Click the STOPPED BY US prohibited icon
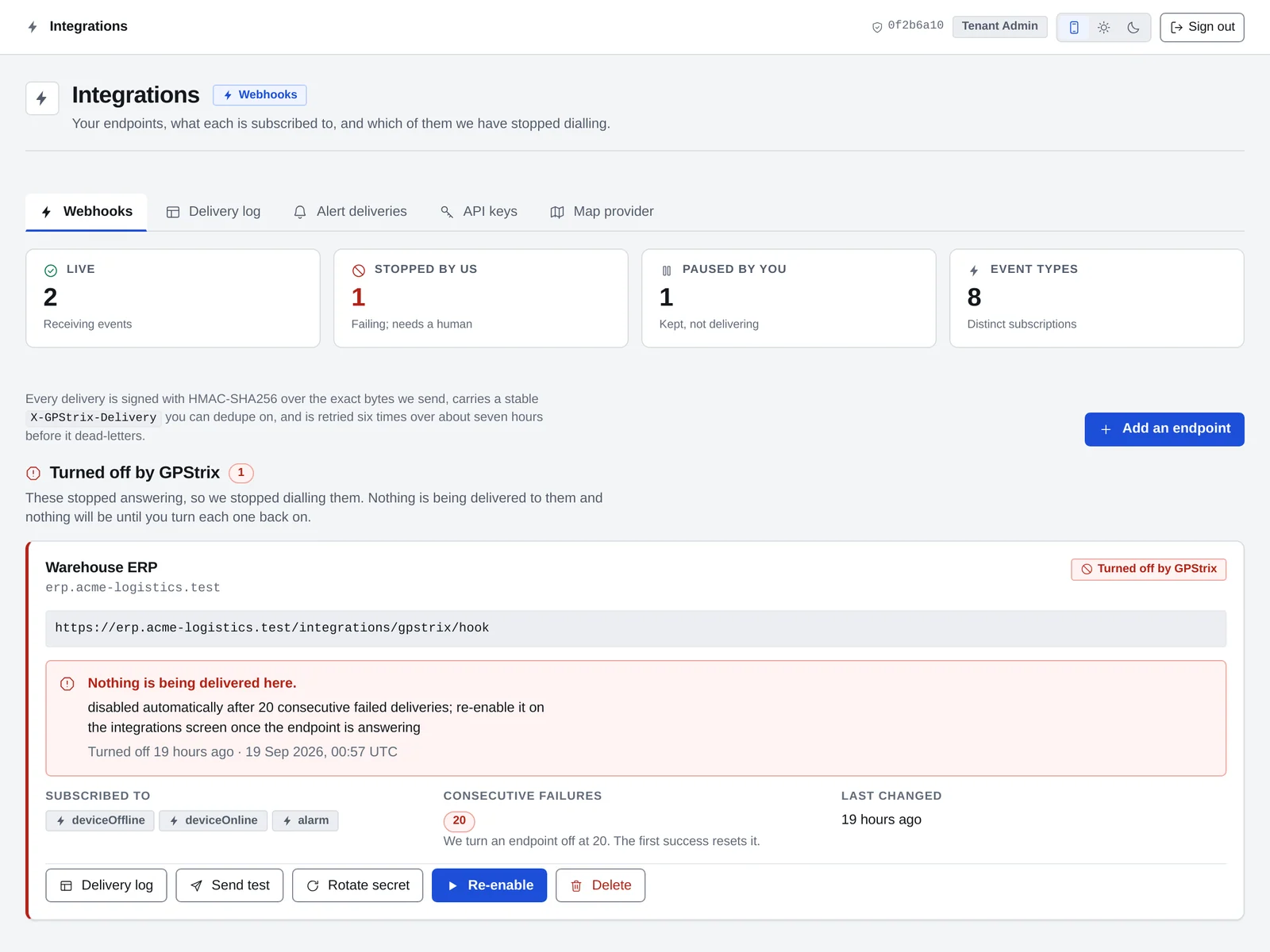 tap(359, 271)
